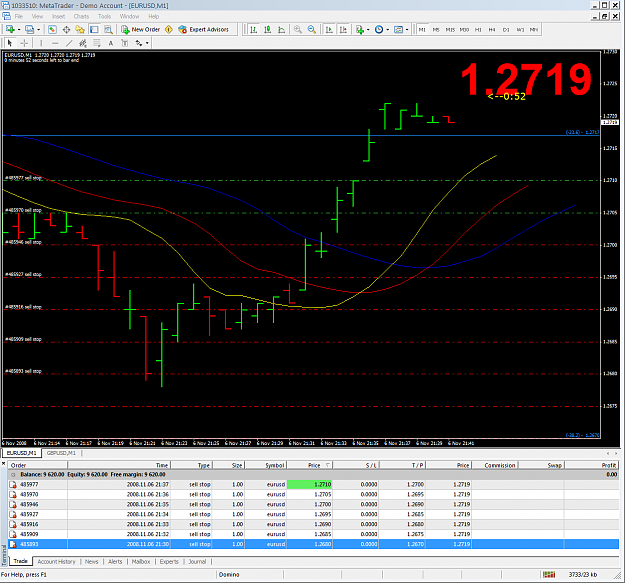Open the Experts terminal tab
The width and height of the screenshot is (625, 583).
(x=169, y=561)
